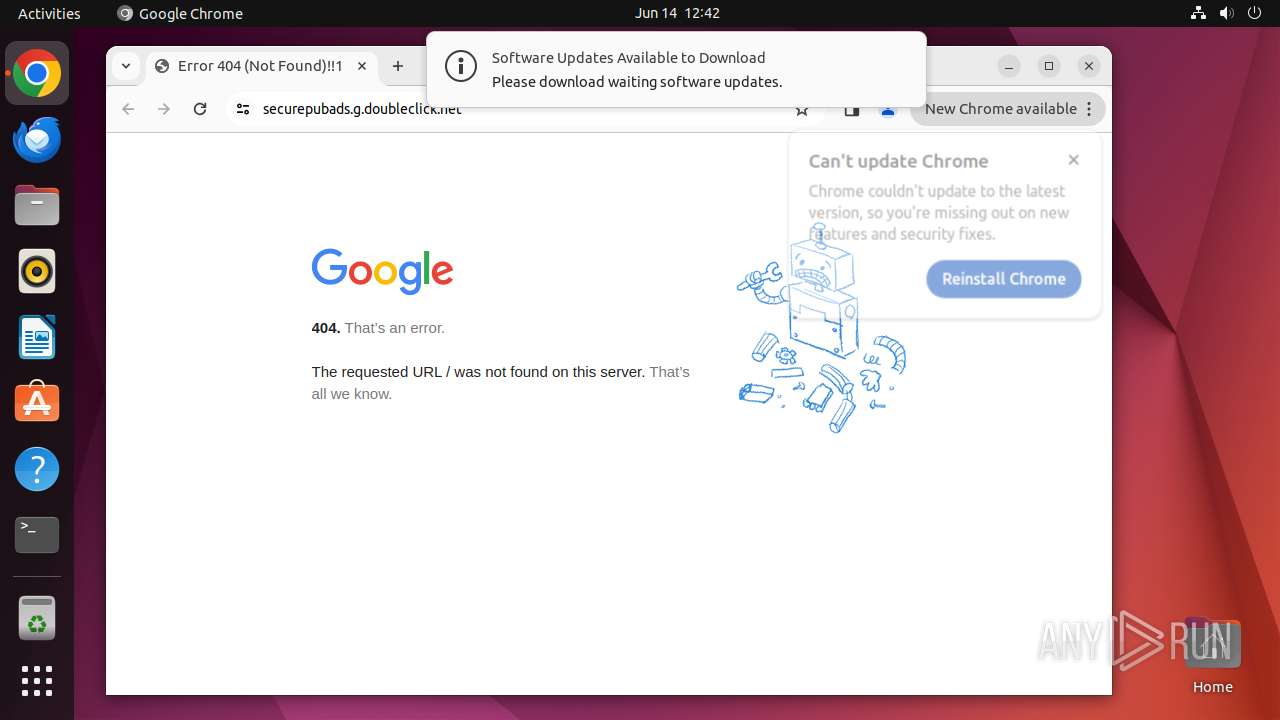Open Rhythmbox music player in the dock
The width and height of the screenshot is (1280, 720).
[37, 272]
